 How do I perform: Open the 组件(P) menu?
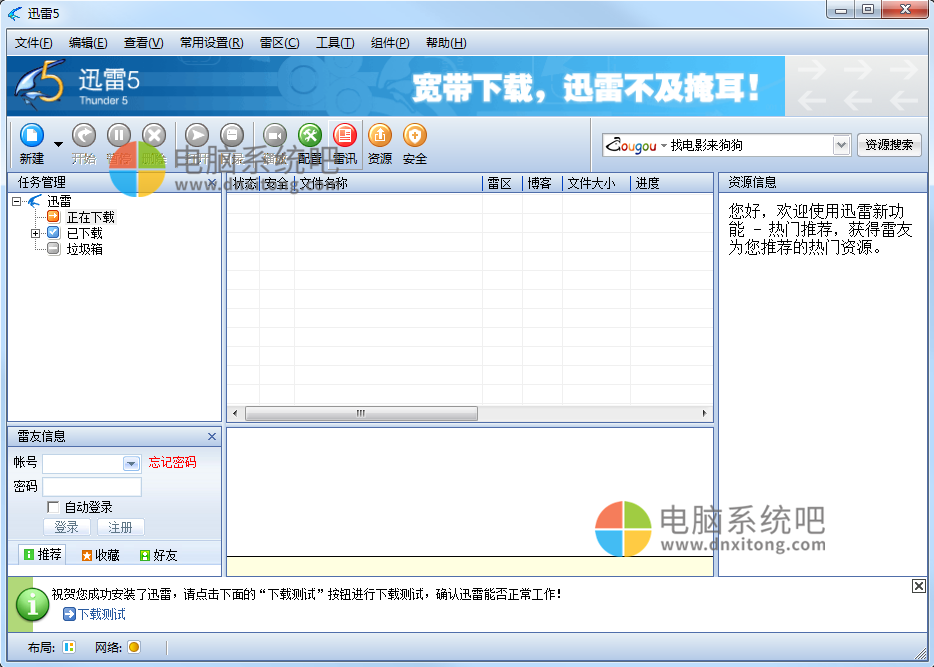[x=390, y=43]
